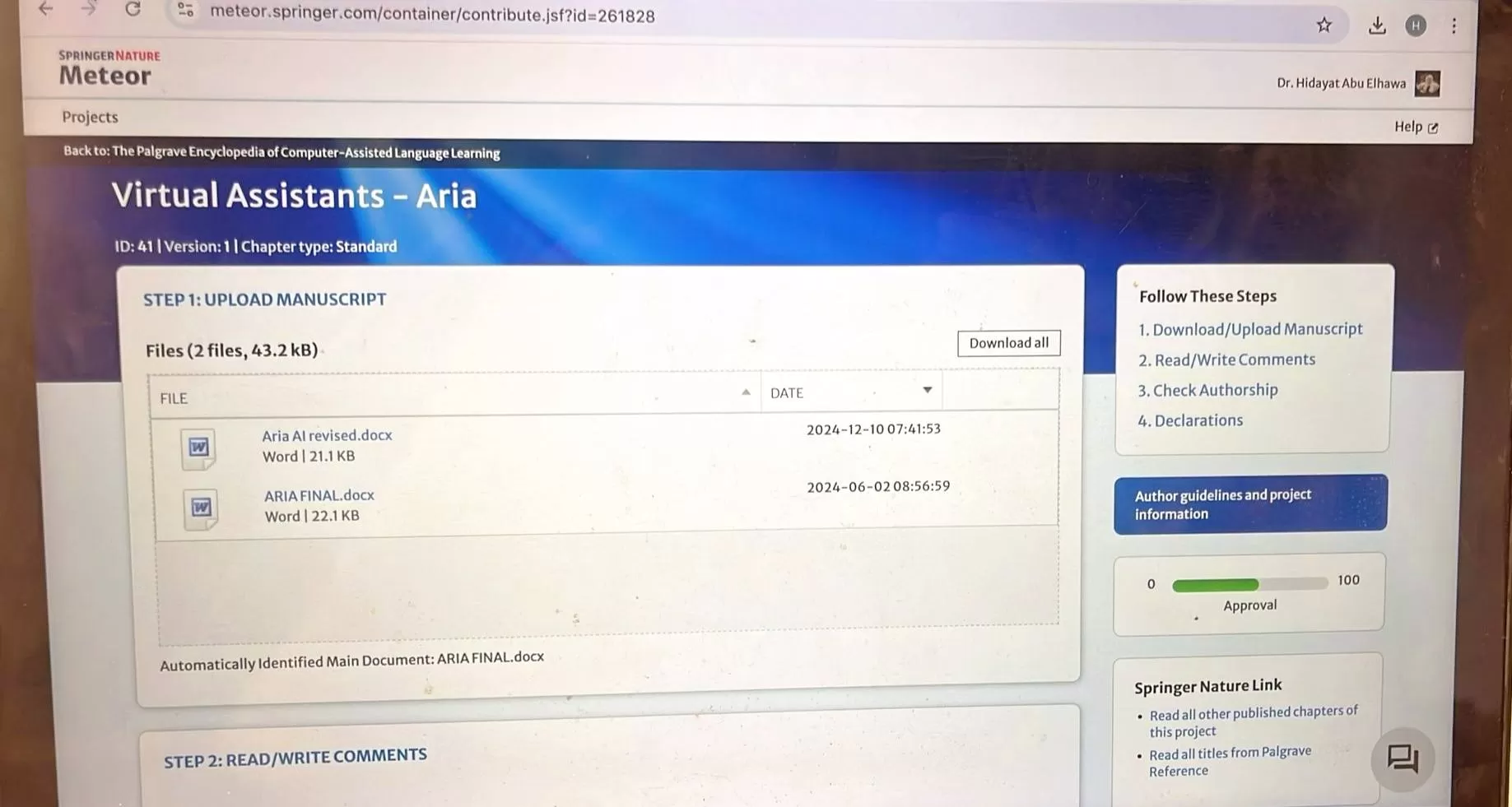Click the Word icon for ARIA FINAL.docx
The width and height of the screenshot is (1512, 807).
coord(201,508)
